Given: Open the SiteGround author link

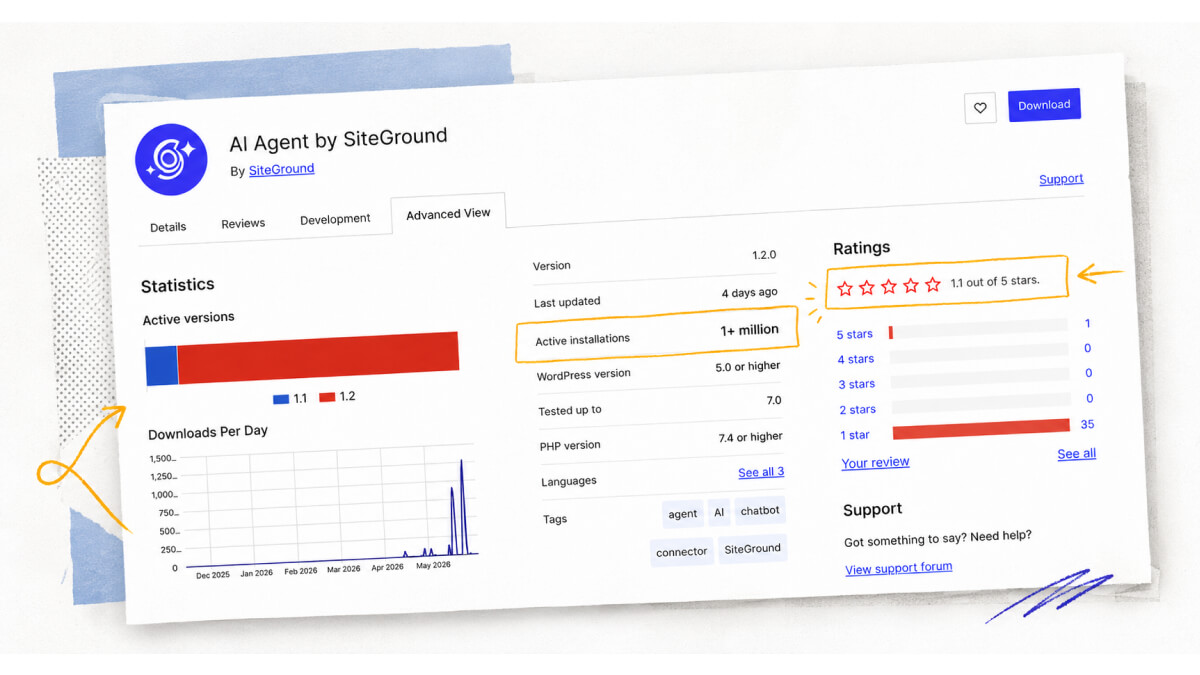Looking at the screenshot, I should 281,169.
